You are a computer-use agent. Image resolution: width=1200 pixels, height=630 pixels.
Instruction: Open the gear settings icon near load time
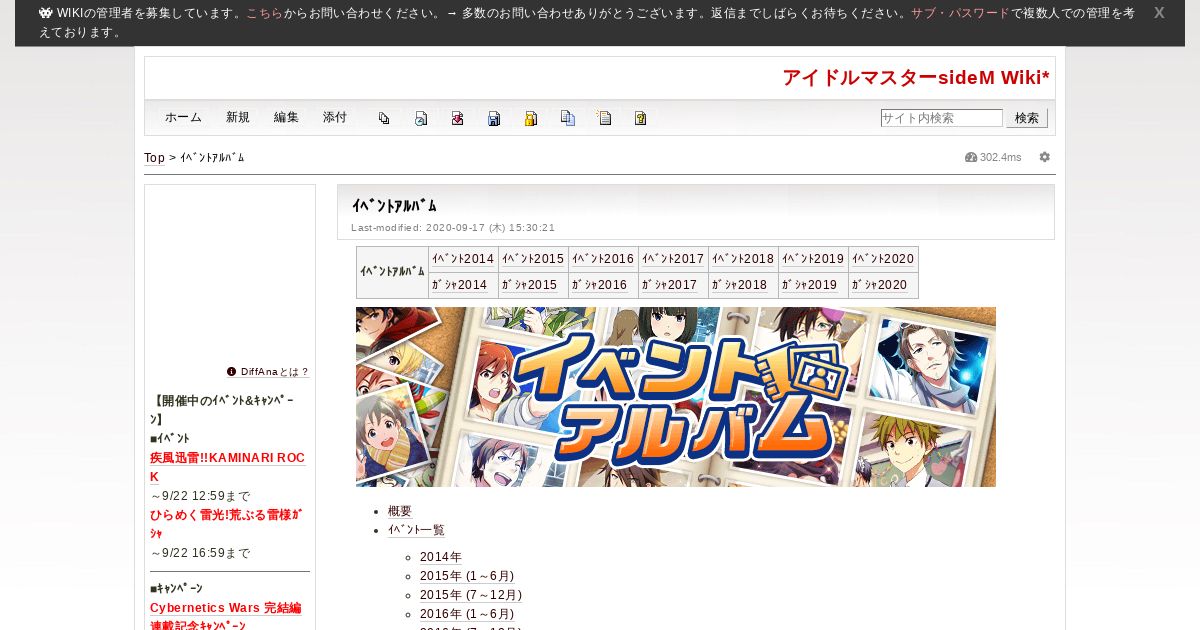click(1045, 157)
